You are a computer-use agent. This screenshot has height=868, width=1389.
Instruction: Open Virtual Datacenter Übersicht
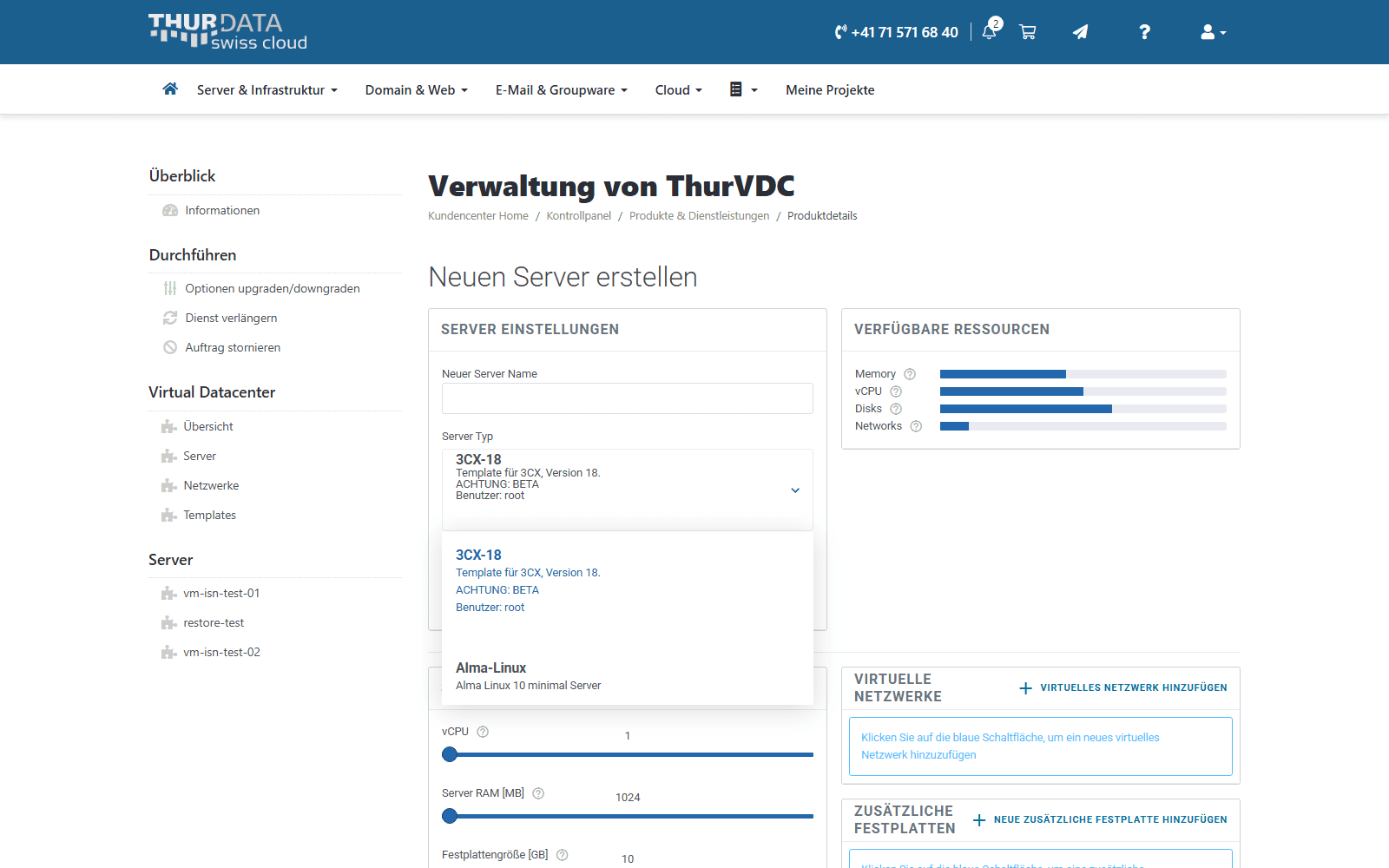click(208, 427)
